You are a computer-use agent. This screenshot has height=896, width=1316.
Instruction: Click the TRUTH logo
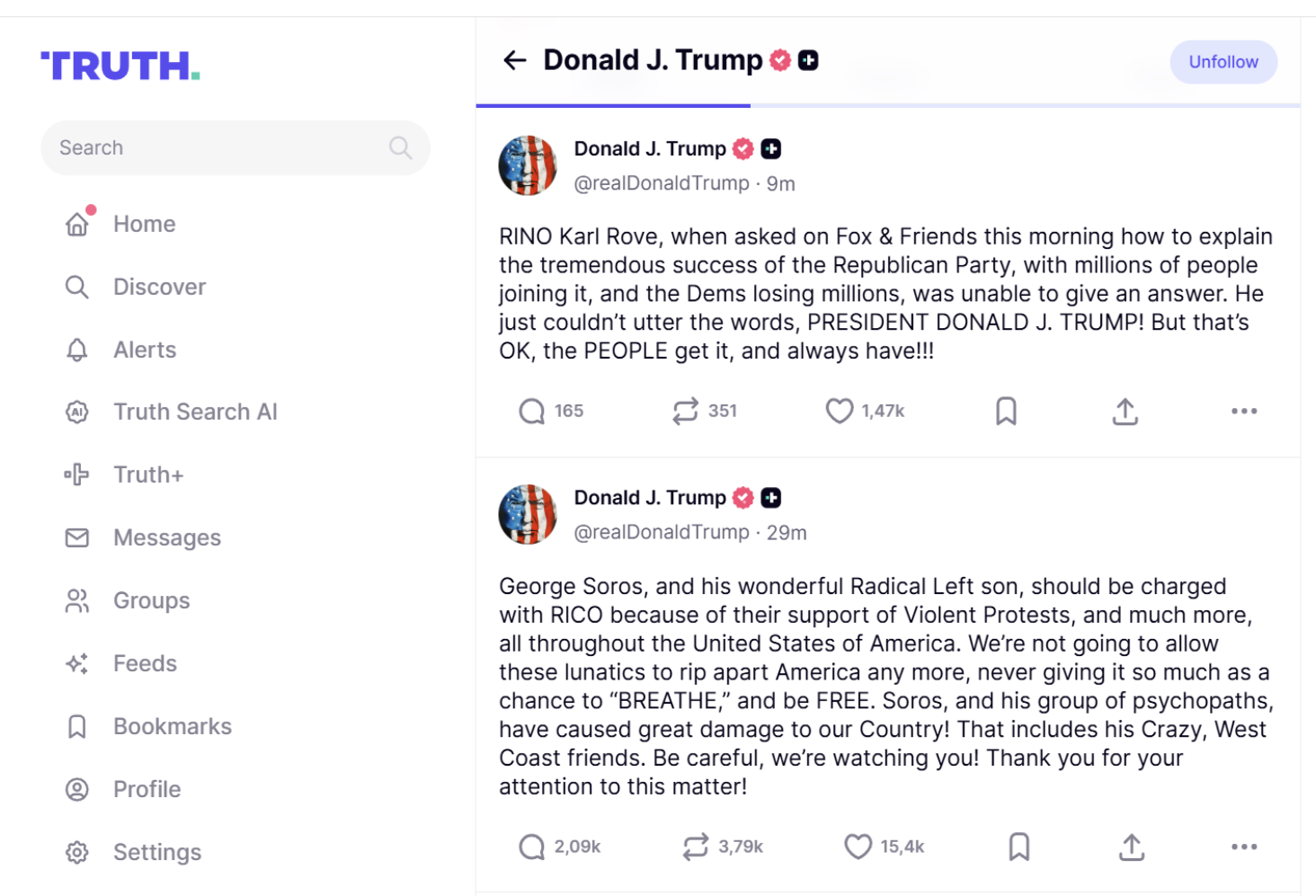[120, 66]
